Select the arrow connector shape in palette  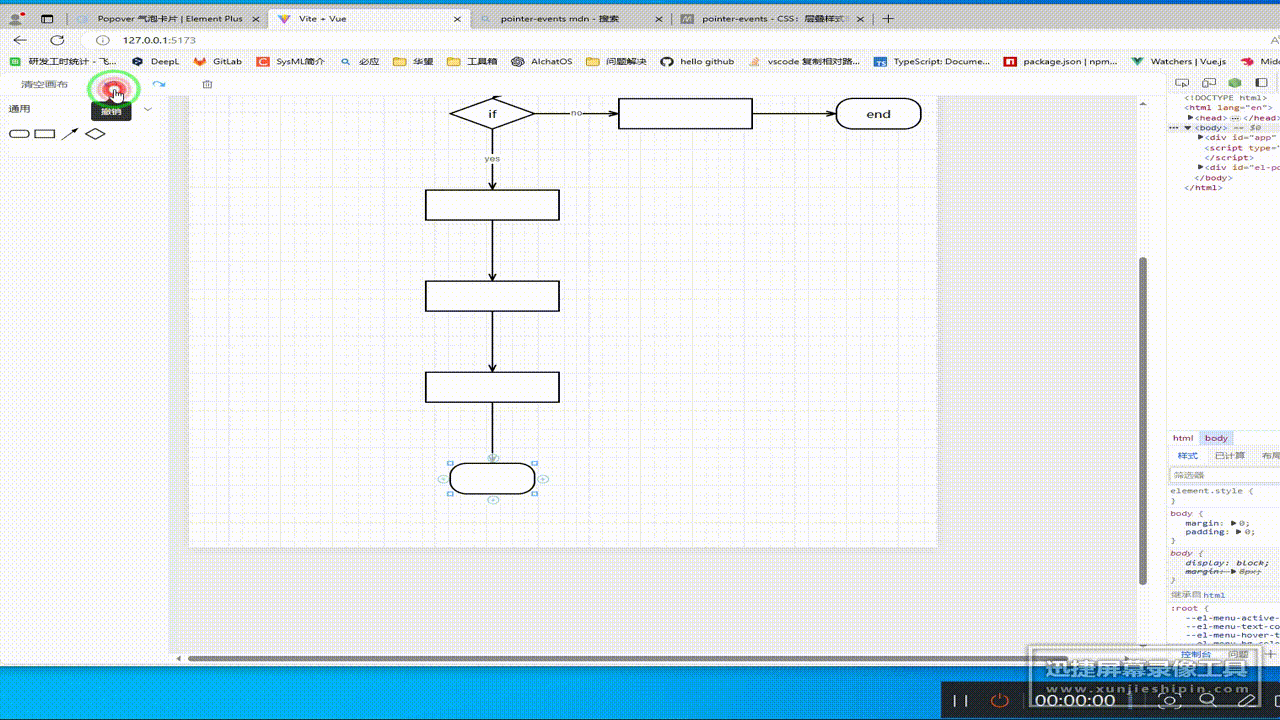click(69, 134)
